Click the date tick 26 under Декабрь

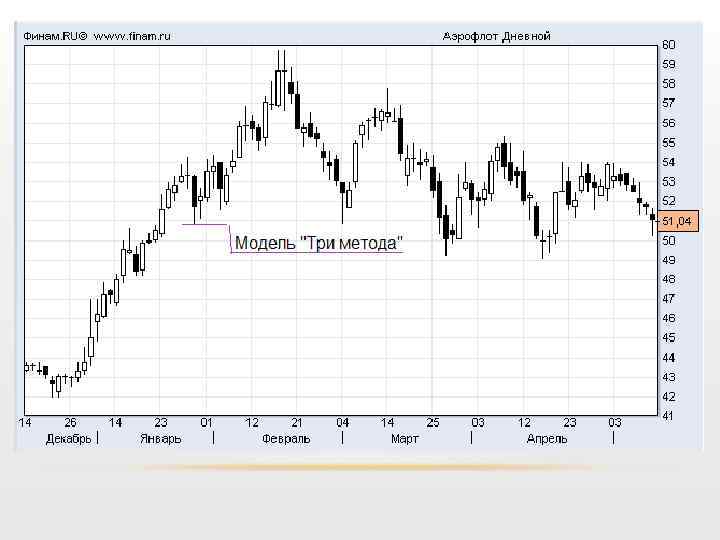point(70,422)
